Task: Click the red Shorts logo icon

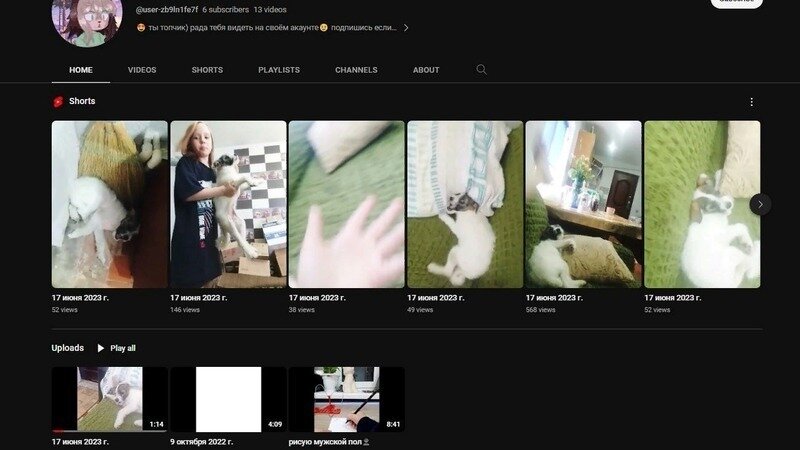Action: (58, 102)
